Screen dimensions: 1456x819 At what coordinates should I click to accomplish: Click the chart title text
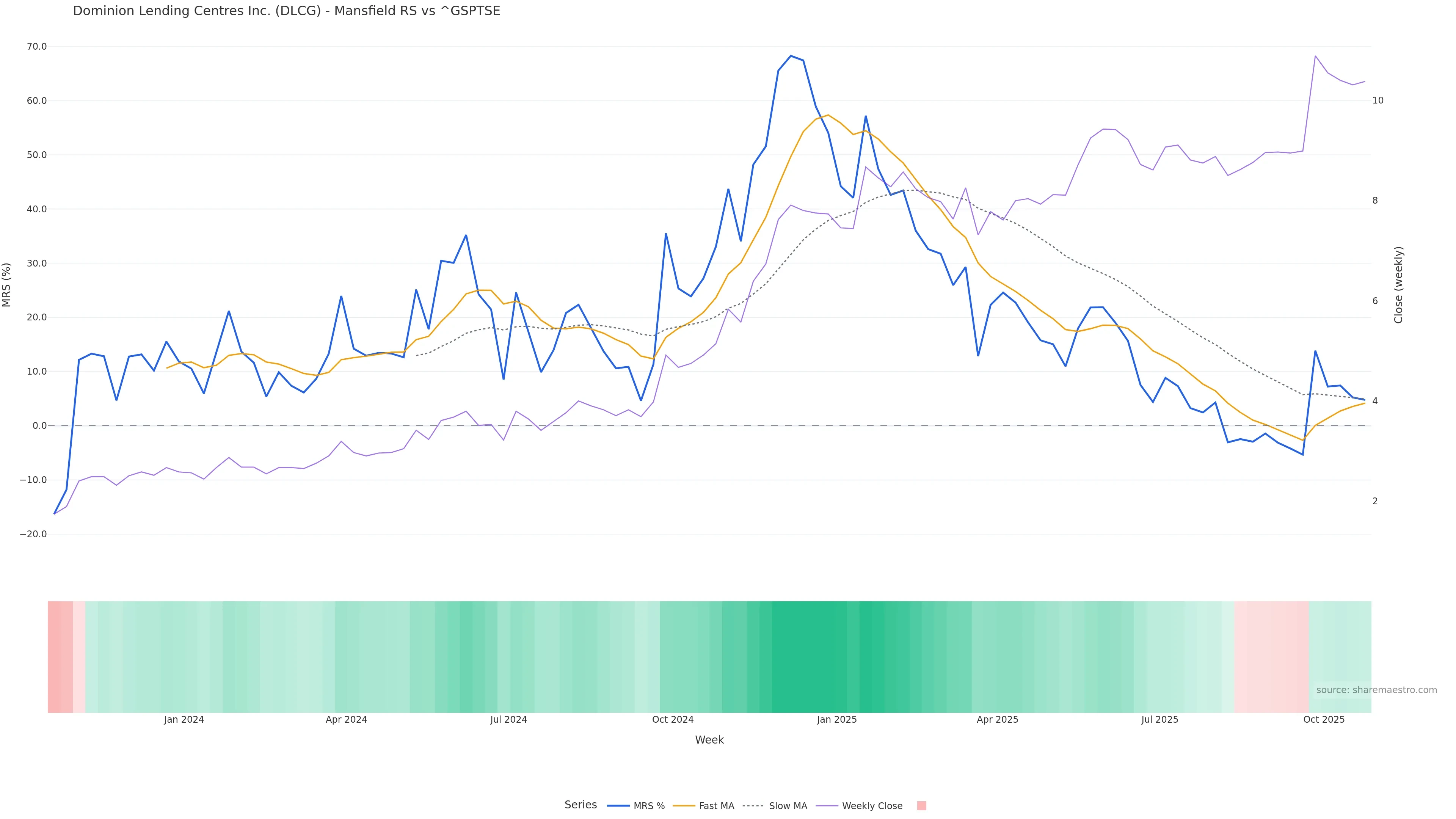click(x=286, y=11)
